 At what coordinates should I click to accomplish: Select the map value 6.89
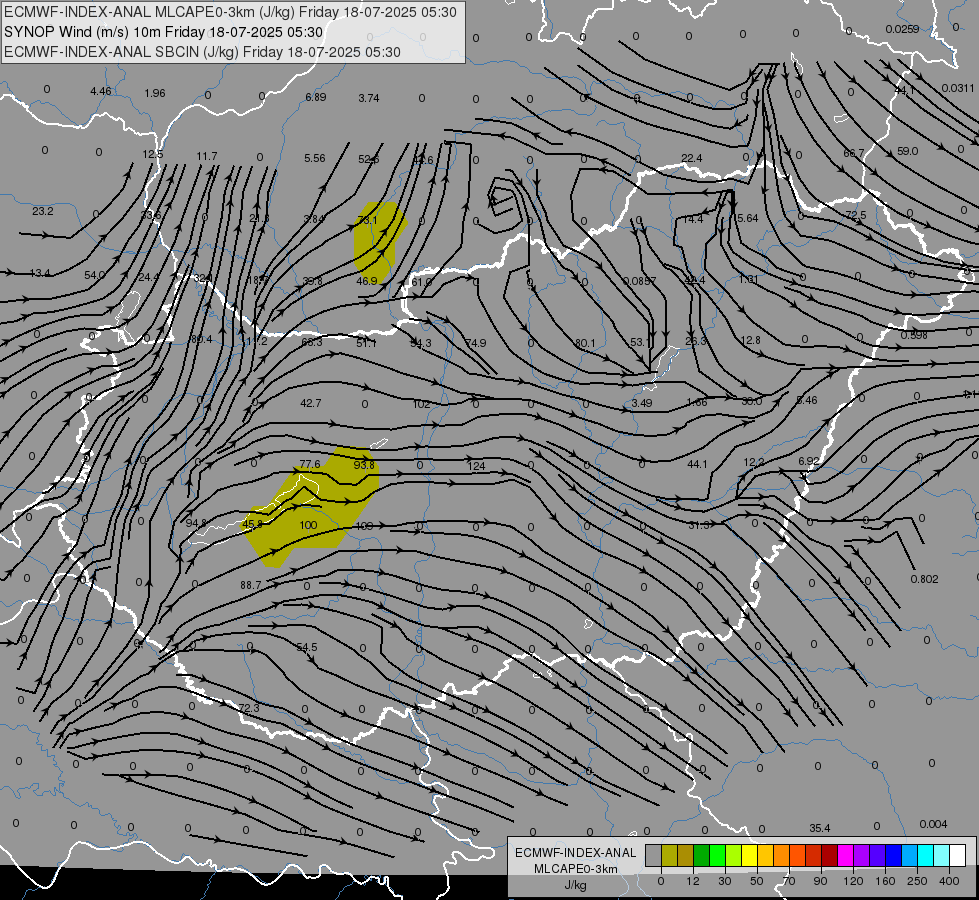316,97
